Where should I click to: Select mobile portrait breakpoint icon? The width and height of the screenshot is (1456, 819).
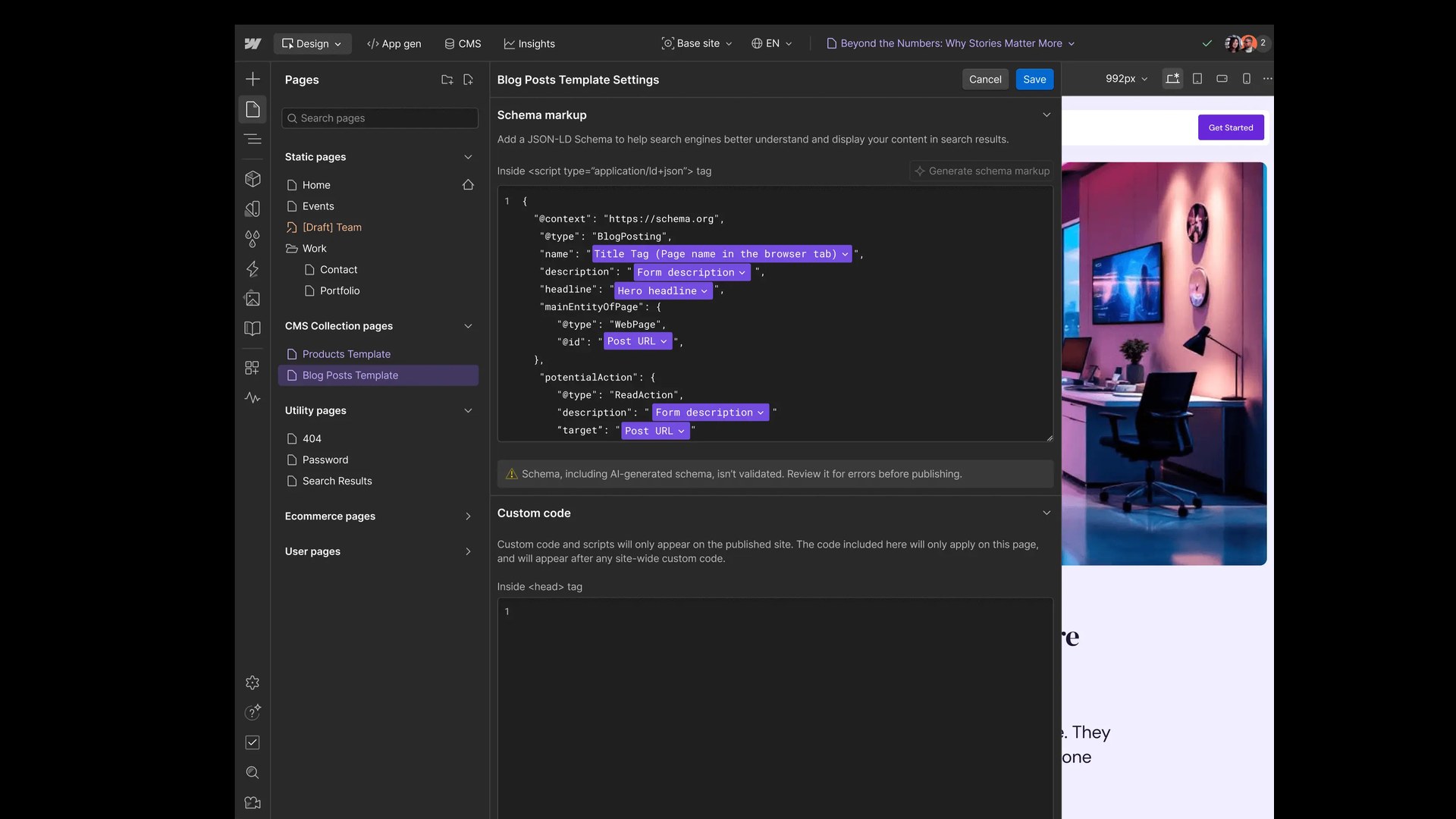click(x=1246, y=79)
